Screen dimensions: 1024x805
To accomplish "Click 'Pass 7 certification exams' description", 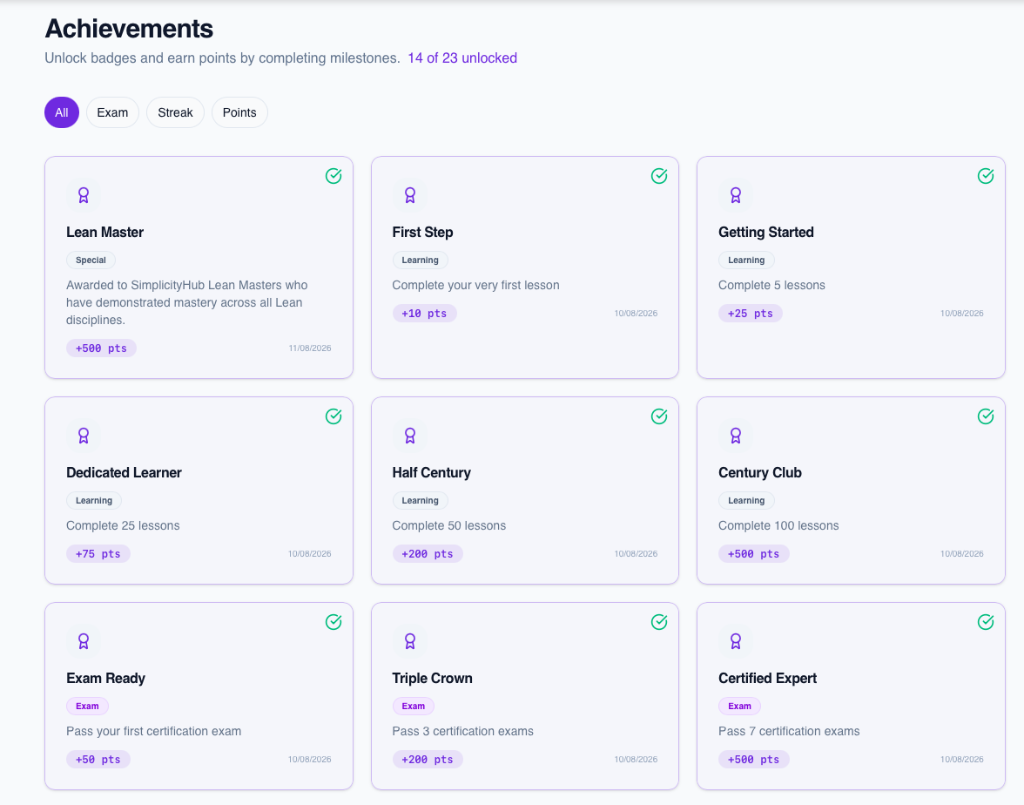I will tap(789, 731).
